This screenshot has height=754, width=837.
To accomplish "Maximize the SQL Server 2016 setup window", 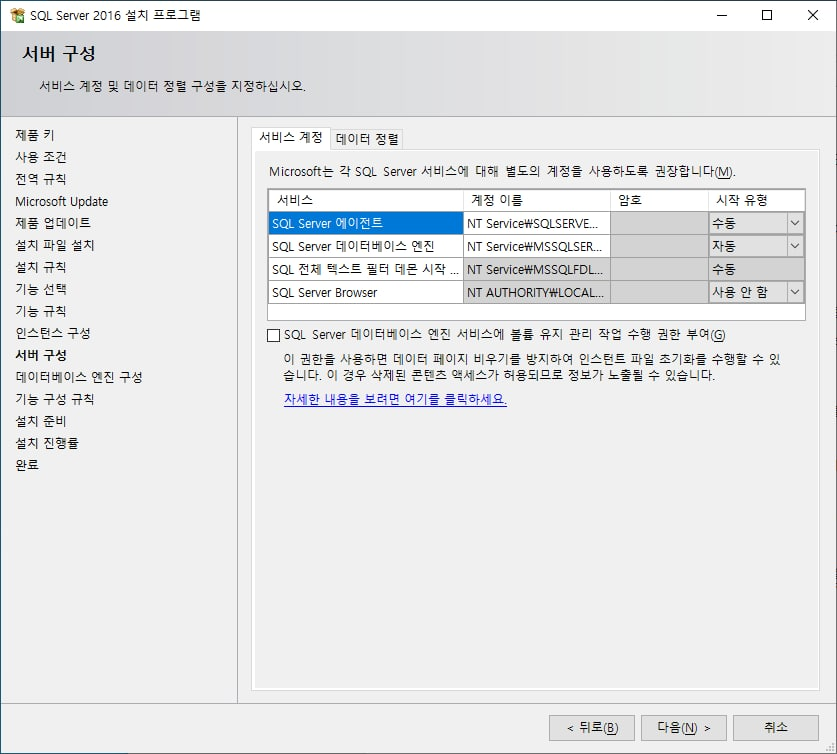I will click(x=767, y=15).
